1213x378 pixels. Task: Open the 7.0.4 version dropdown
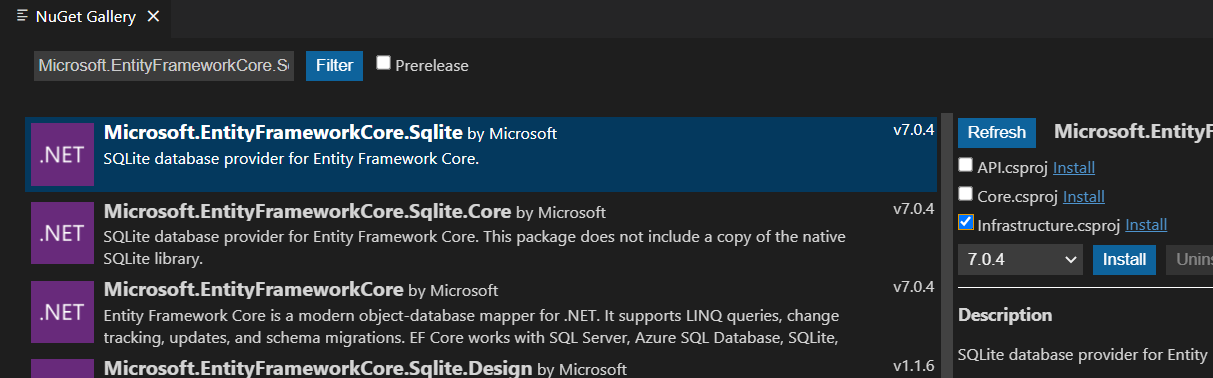(x=1020, y=259)
